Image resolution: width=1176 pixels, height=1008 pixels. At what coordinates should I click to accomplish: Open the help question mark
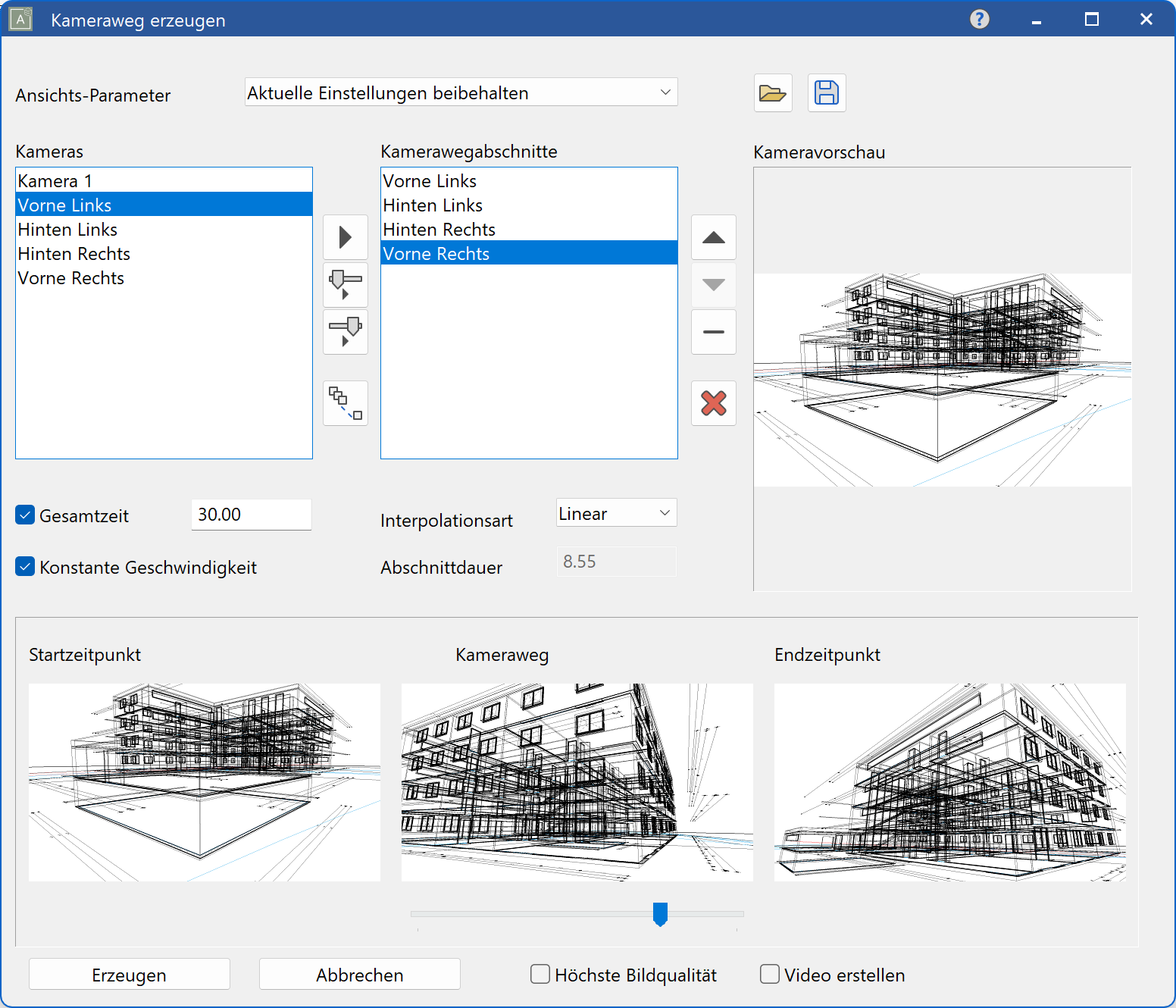tap(979, 19)
